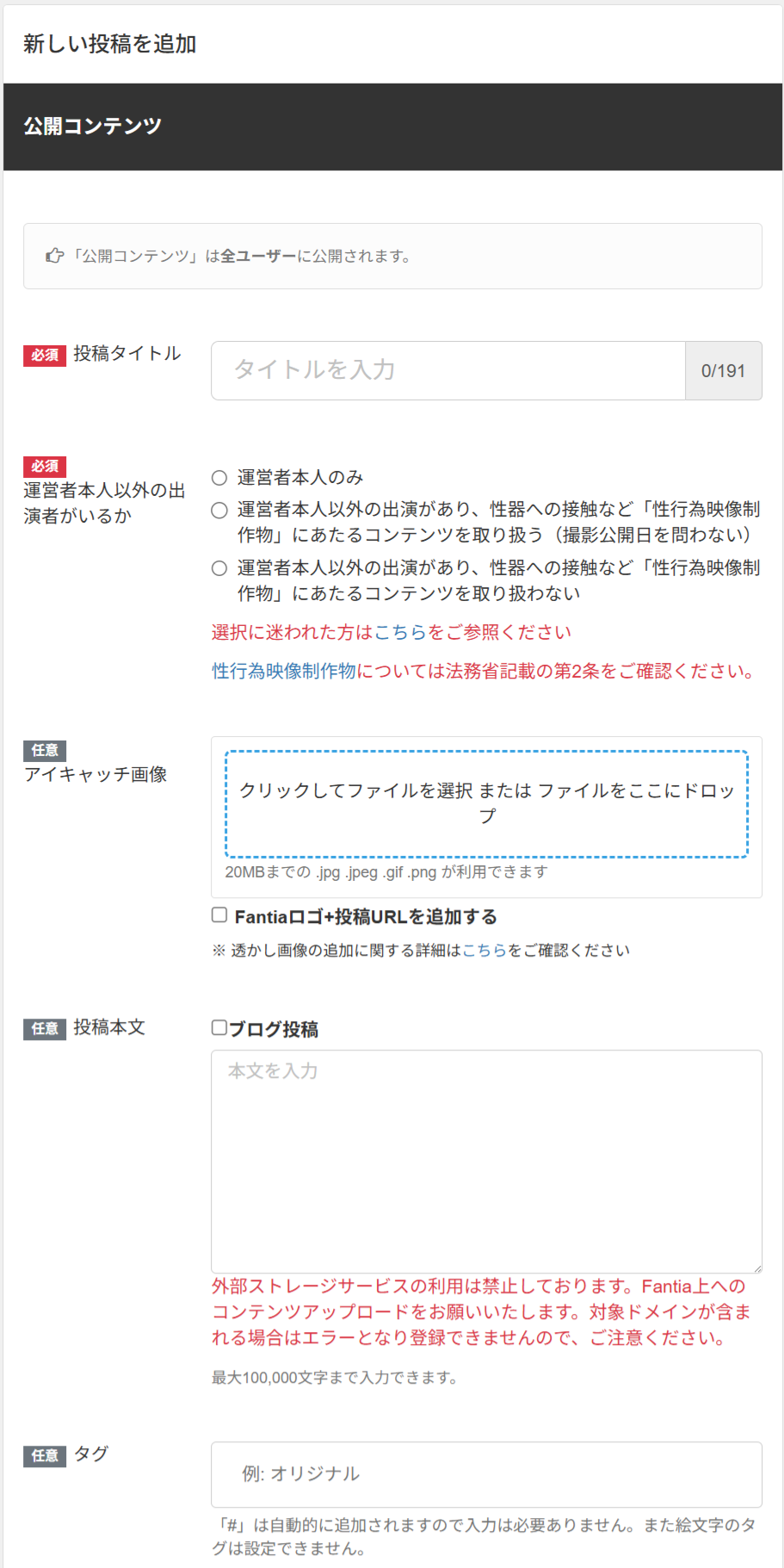The width and height of the screenshot is (784, 1568).
Task: Focus the 本文を入力 text area
Action: 486,1162
